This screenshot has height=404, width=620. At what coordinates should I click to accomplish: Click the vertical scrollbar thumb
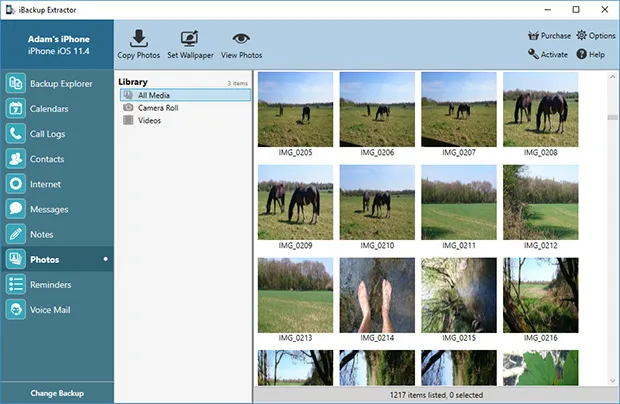click(x=612, y=117)
